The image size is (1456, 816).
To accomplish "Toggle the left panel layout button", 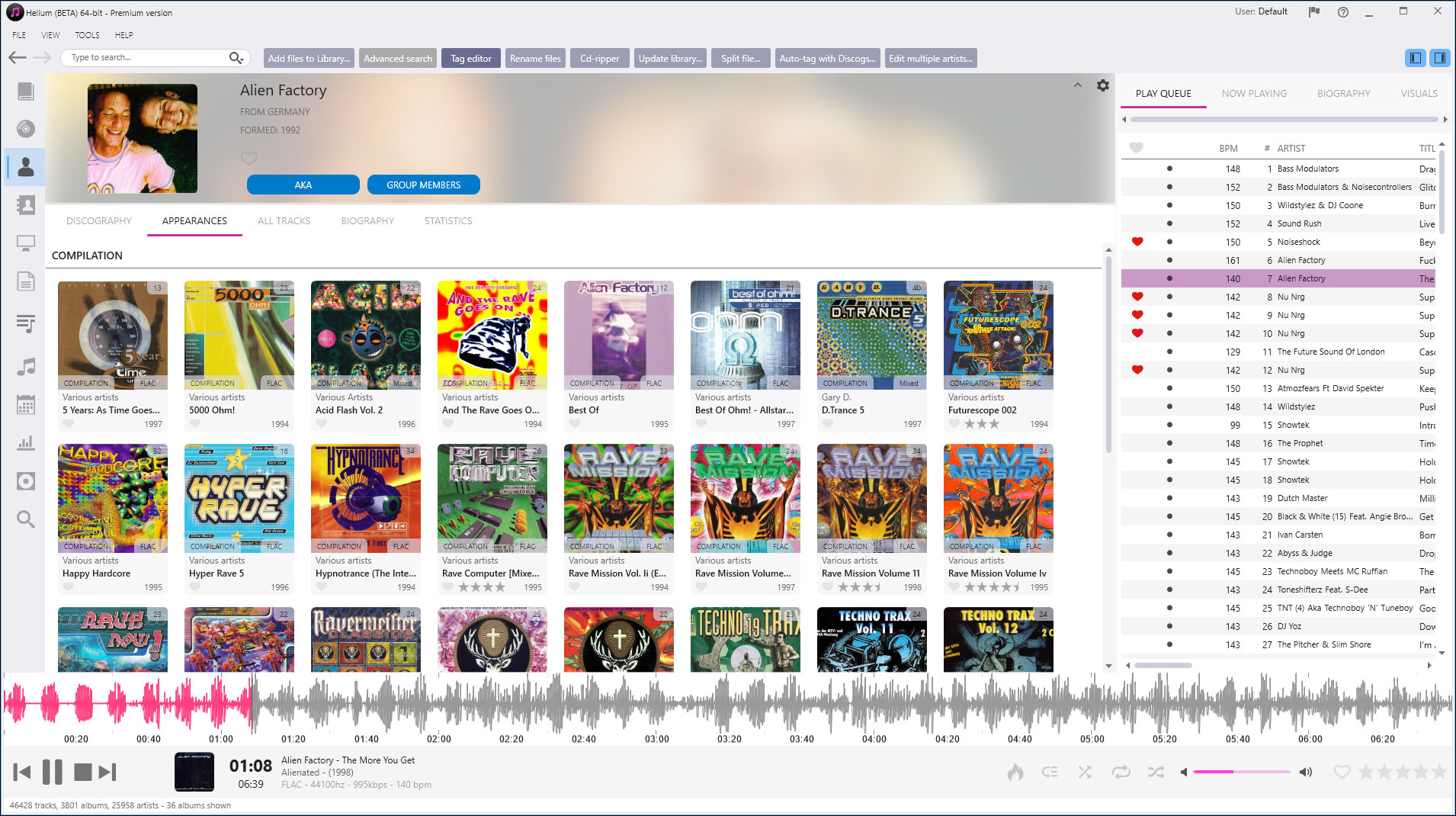I will (1415, 58).
